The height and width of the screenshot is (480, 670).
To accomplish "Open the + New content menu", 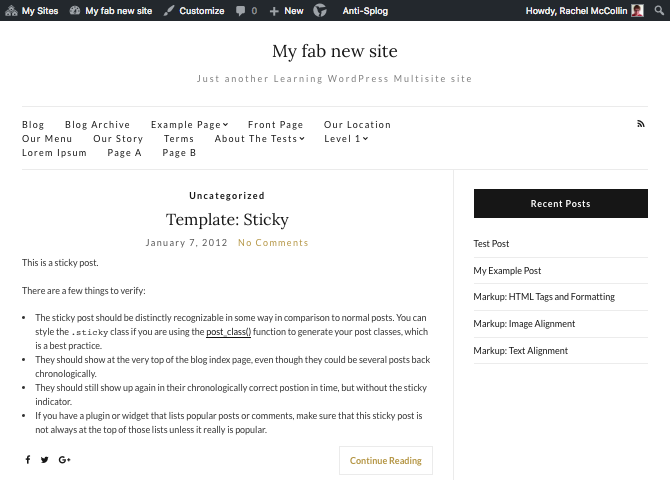I will (x=286, y=11).
